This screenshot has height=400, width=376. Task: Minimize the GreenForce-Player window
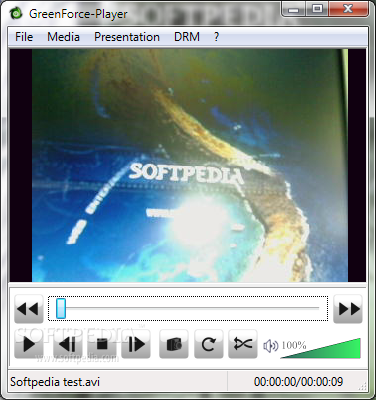point(293,9)
